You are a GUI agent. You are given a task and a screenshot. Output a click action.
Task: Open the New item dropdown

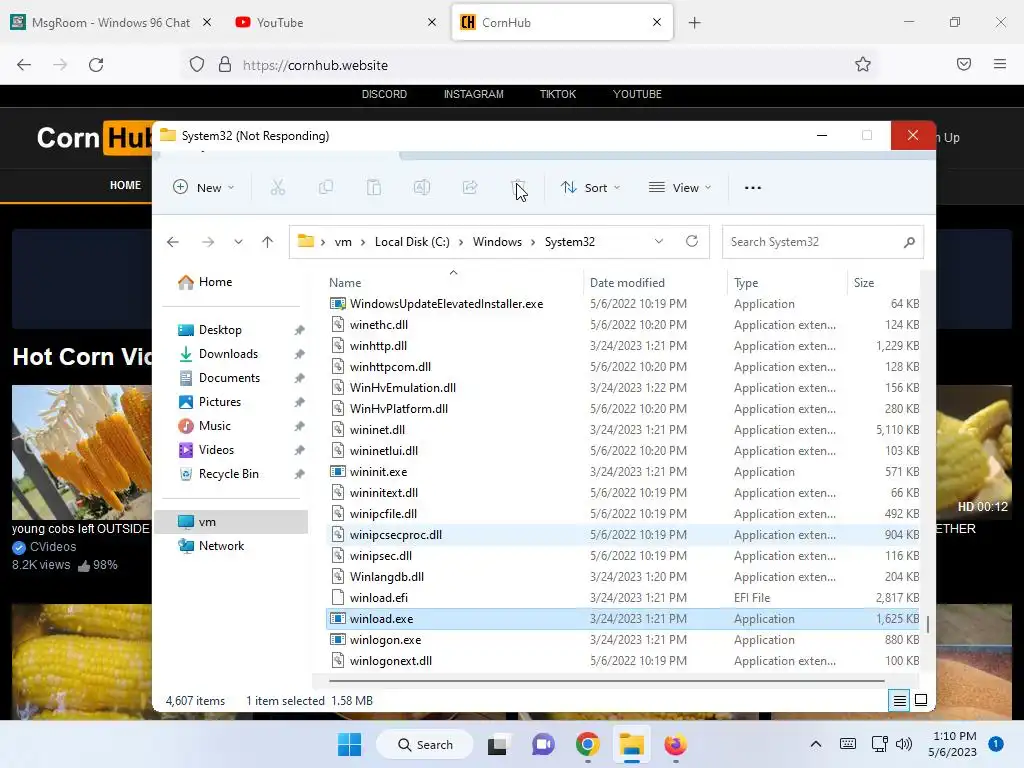[x=203, y=187]
